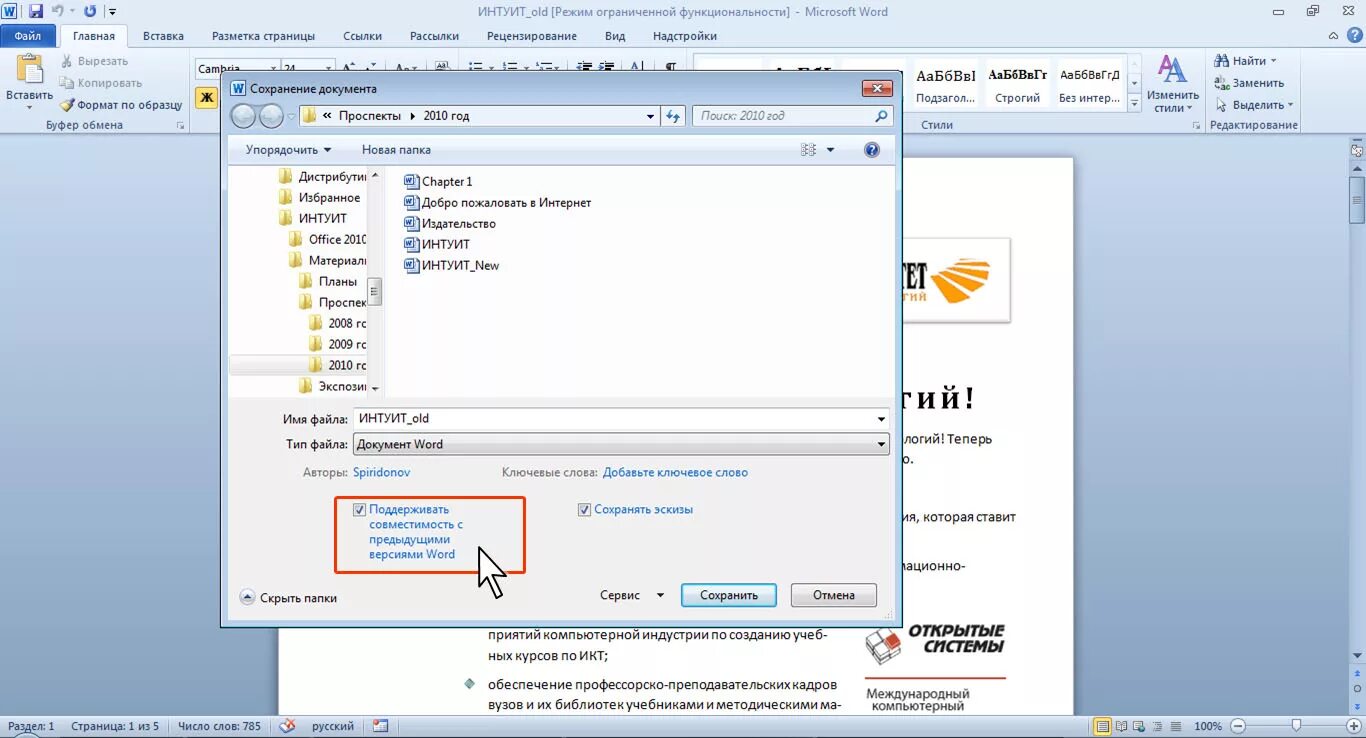Screen dimensions: 1366x738
Task: Click the Save icon in Quick Access Toolbar
Action: click(36, 12)
